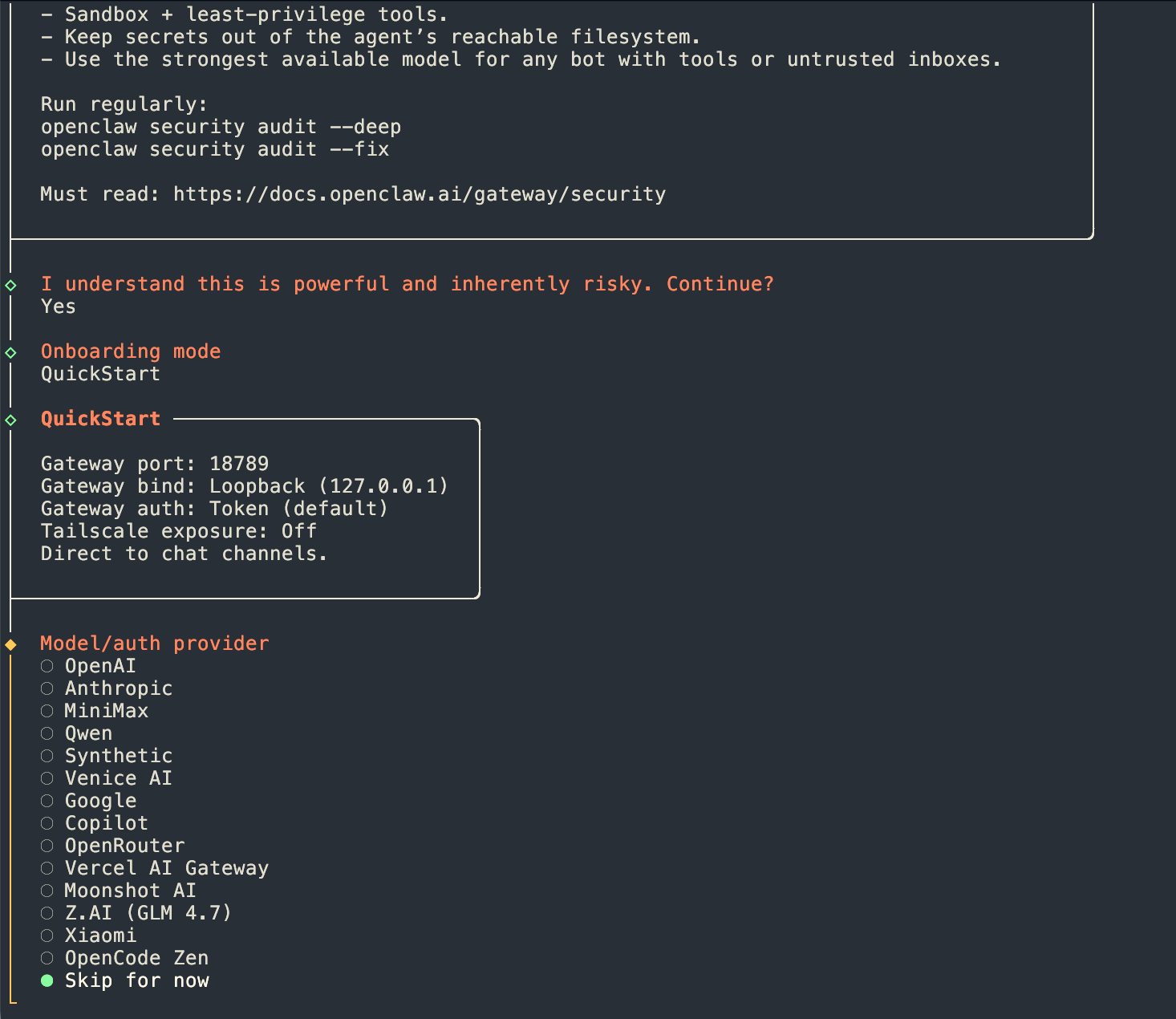
Task: Select the Moonshot AI option
Action: pos(47,891)
